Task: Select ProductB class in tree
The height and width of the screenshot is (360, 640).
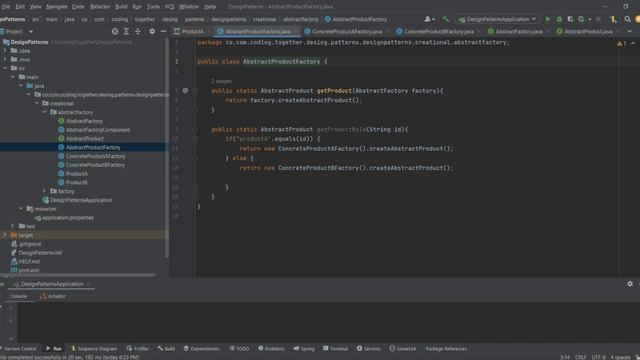Action: click(76, 182)
